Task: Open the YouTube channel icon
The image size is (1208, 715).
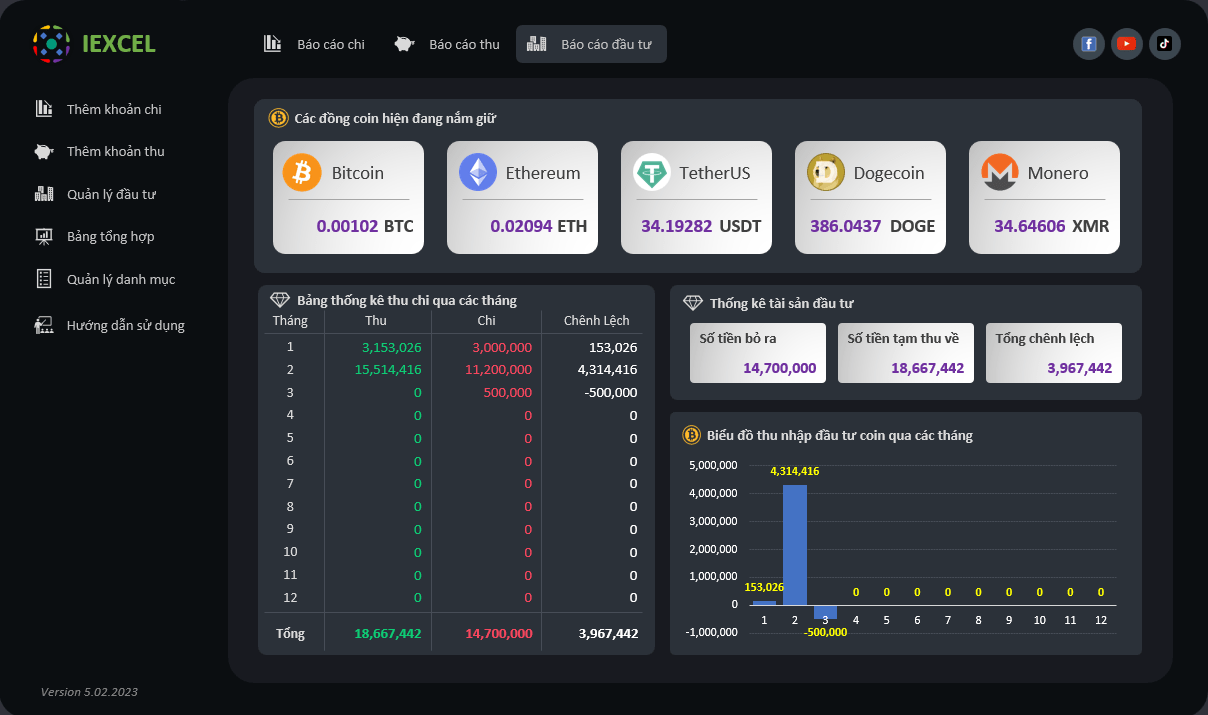Action: pos(1127,44)
